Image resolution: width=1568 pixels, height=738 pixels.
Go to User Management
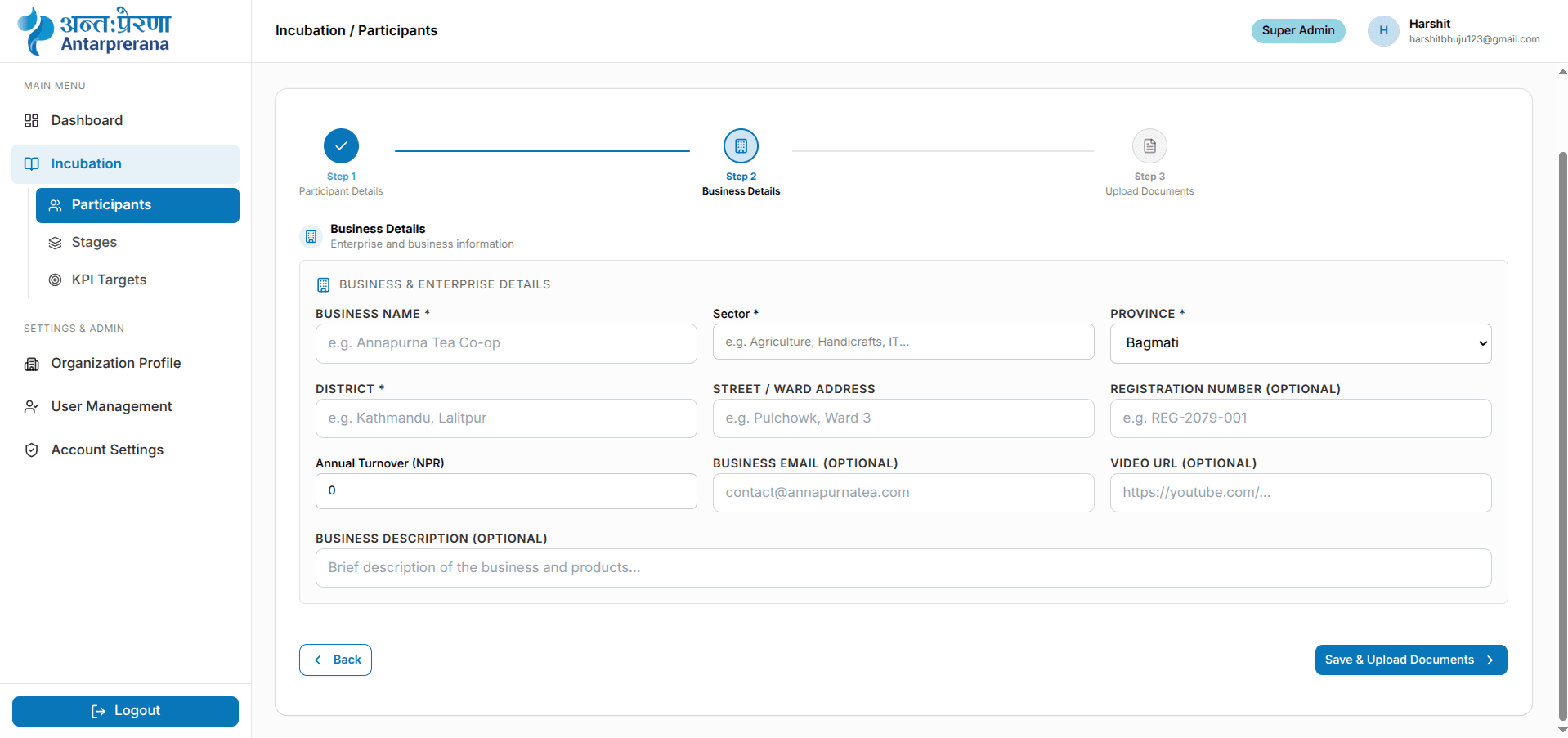coord(125,406)
